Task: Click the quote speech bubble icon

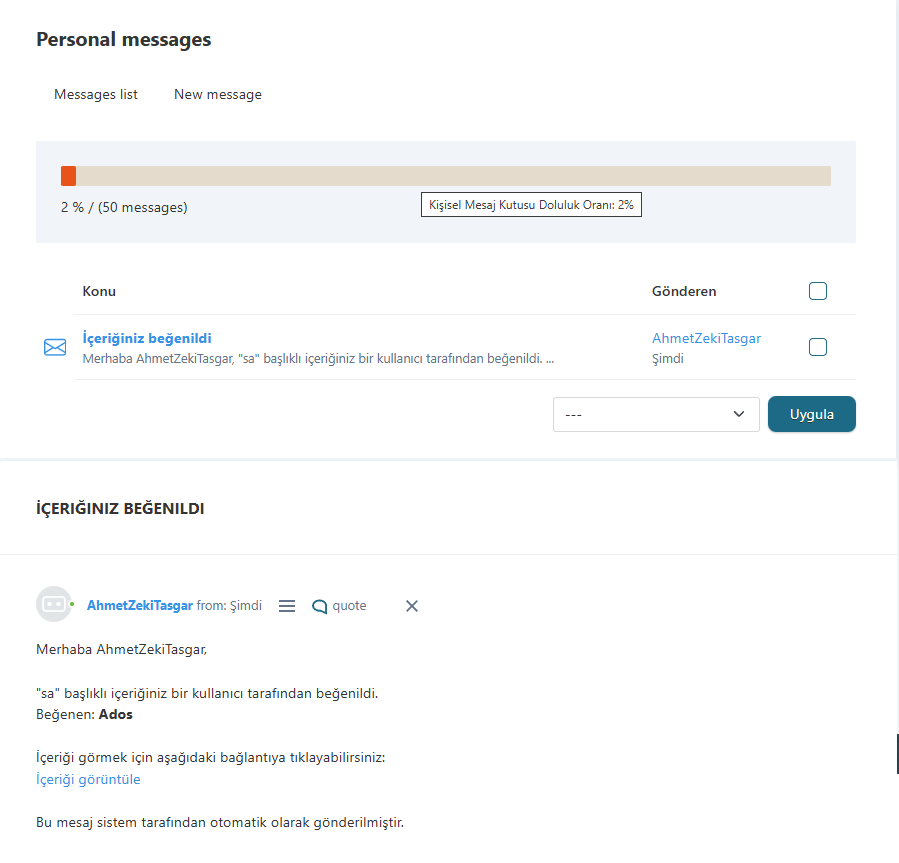Action: [x=320, y=606]
